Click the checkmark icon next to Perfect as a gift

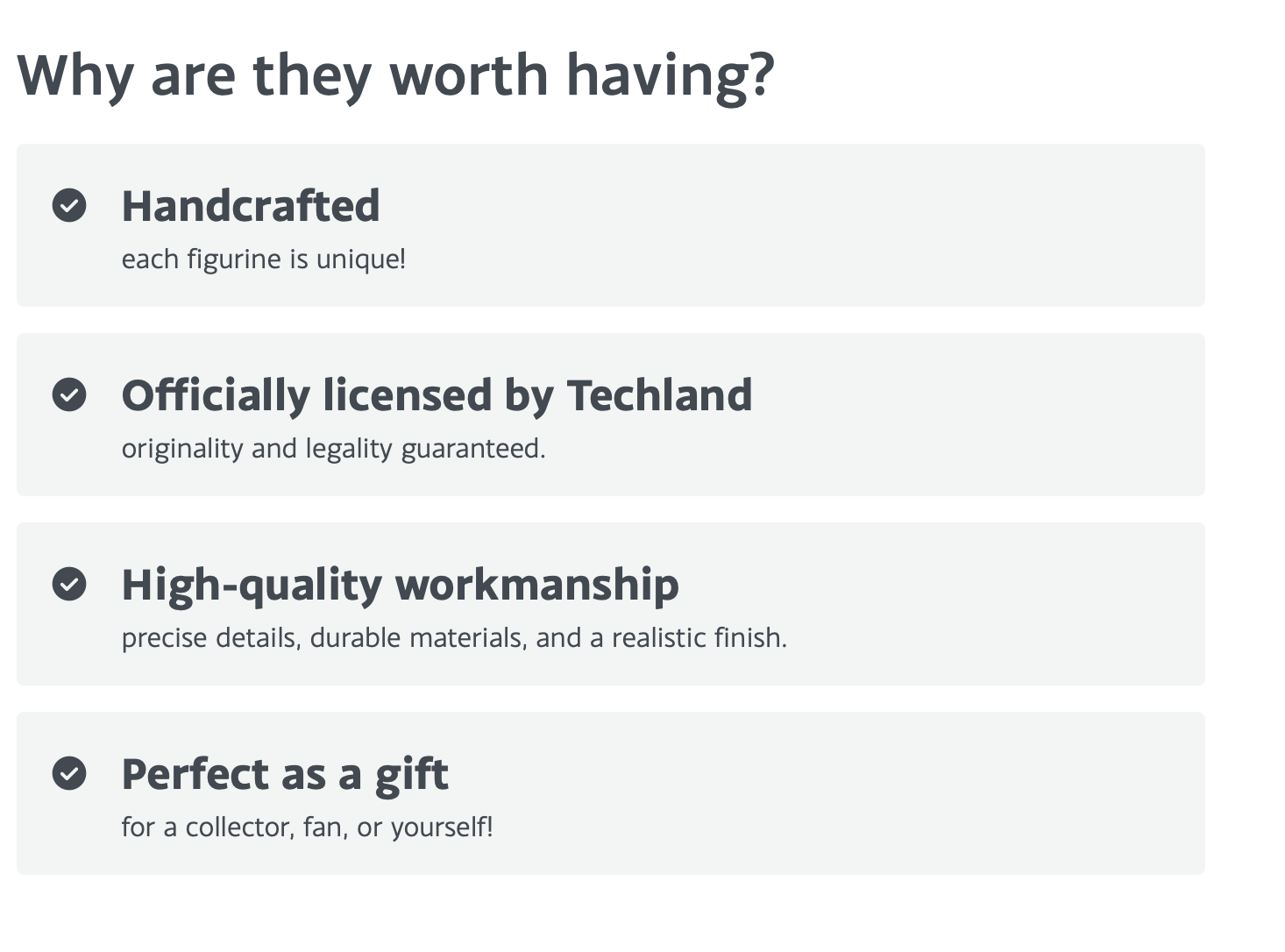point(69,773)
